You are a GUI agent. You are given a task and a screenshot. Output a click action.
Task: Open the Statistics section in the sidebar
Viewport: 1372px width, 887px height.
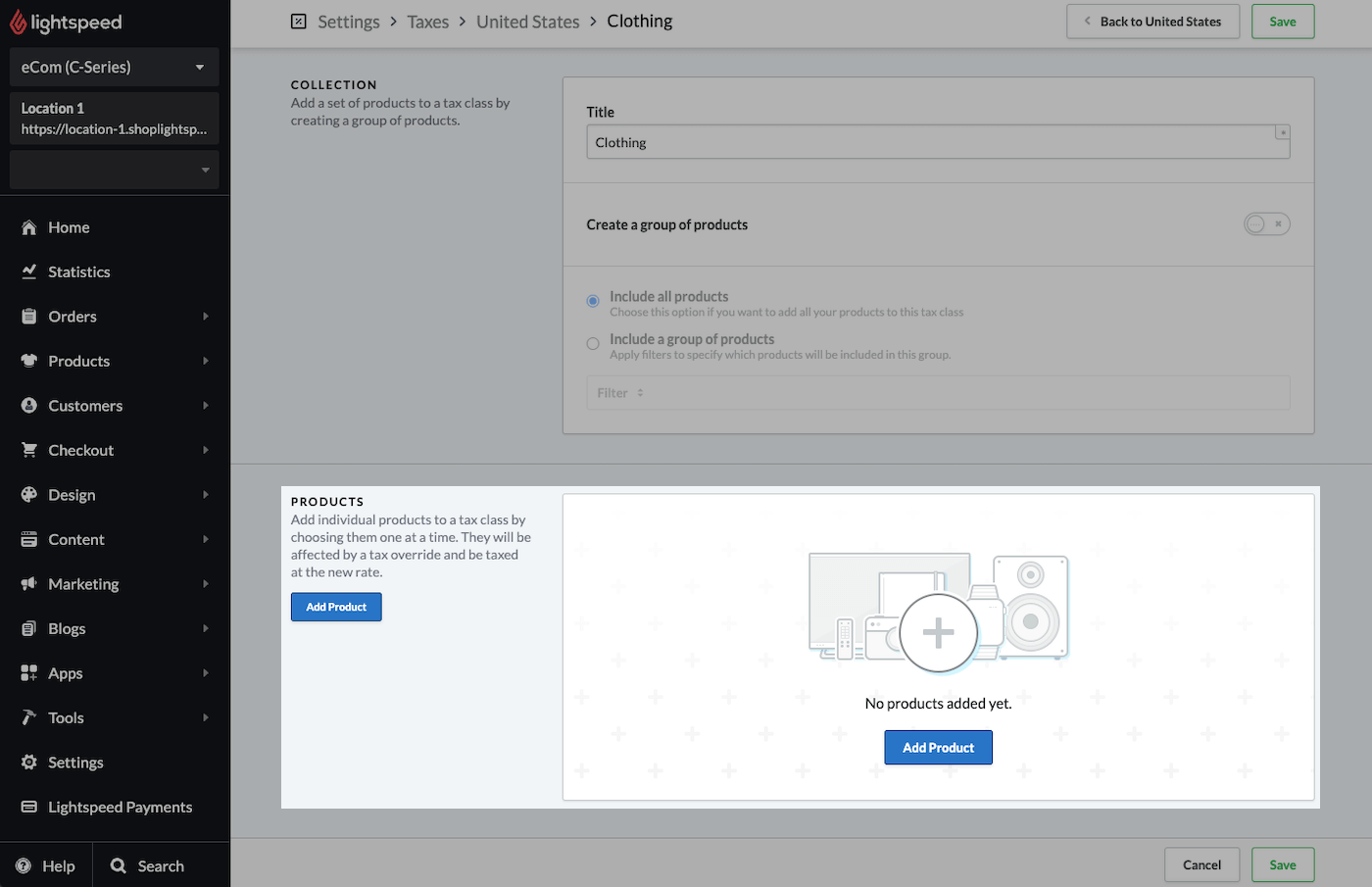[31, 271]
